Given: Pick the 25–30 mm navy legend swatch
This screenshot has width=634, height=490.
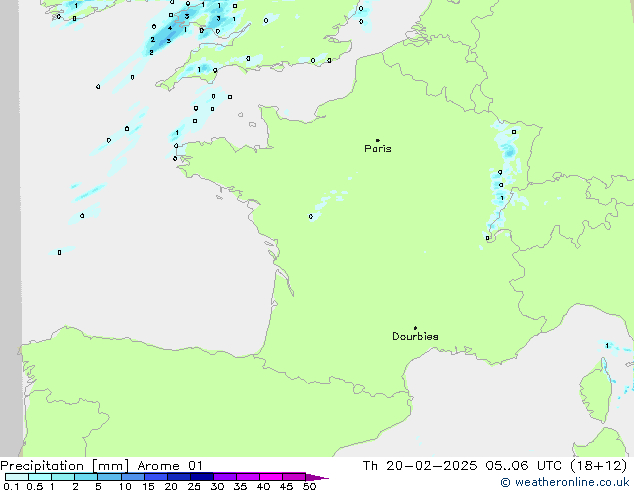Looking at the screenshot, I should point(202,477).
